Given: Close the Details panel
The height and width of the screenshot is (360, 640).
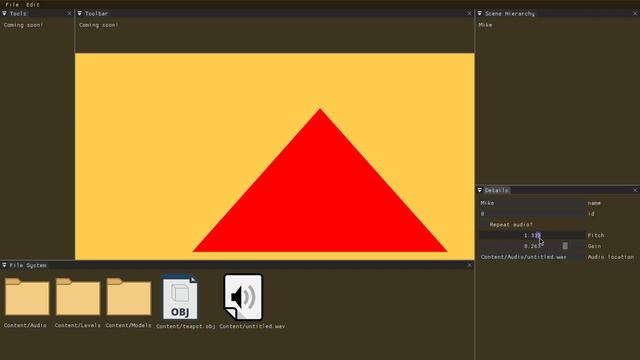Looking at the screenshot, I should pos(635,190).
